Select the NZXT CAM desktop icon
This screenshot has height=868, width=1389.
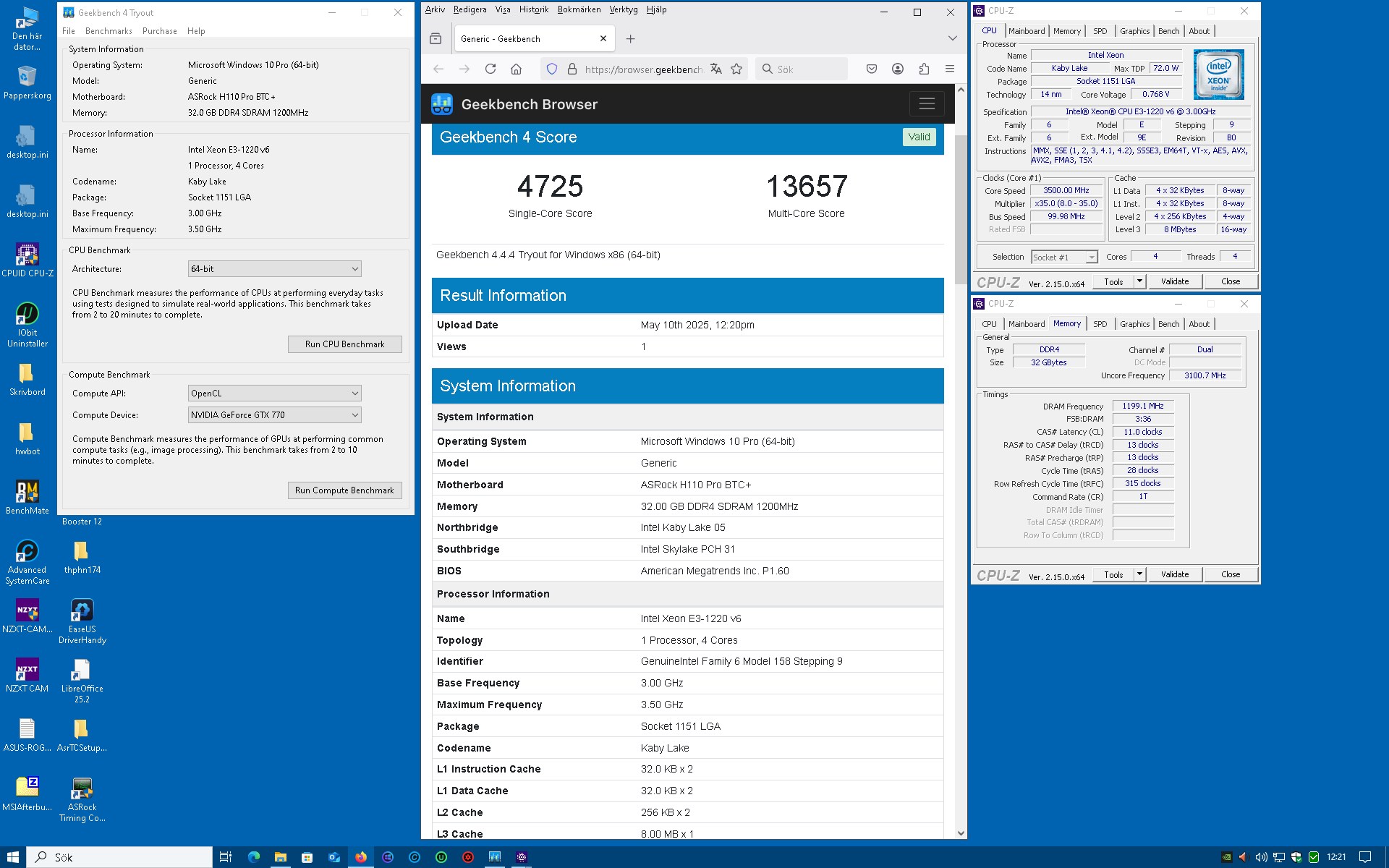point(27,676)
